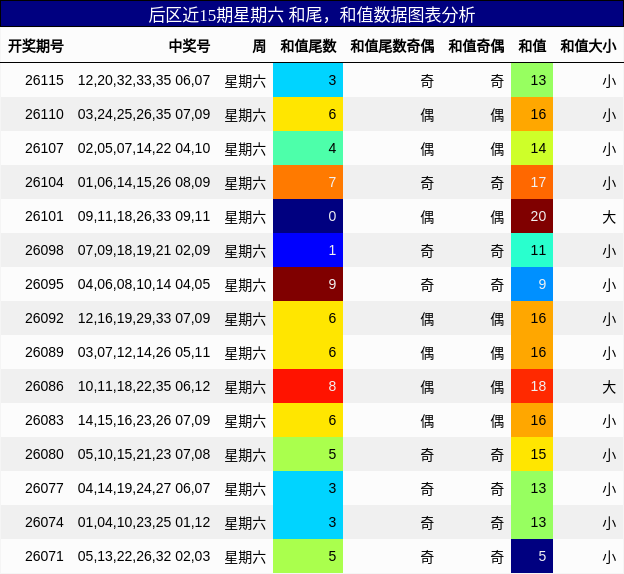Select the blue tail-digit 1 cell in row 26098
Screen dimensions: 624x574
pyautogui.click(x=308, y=250)
